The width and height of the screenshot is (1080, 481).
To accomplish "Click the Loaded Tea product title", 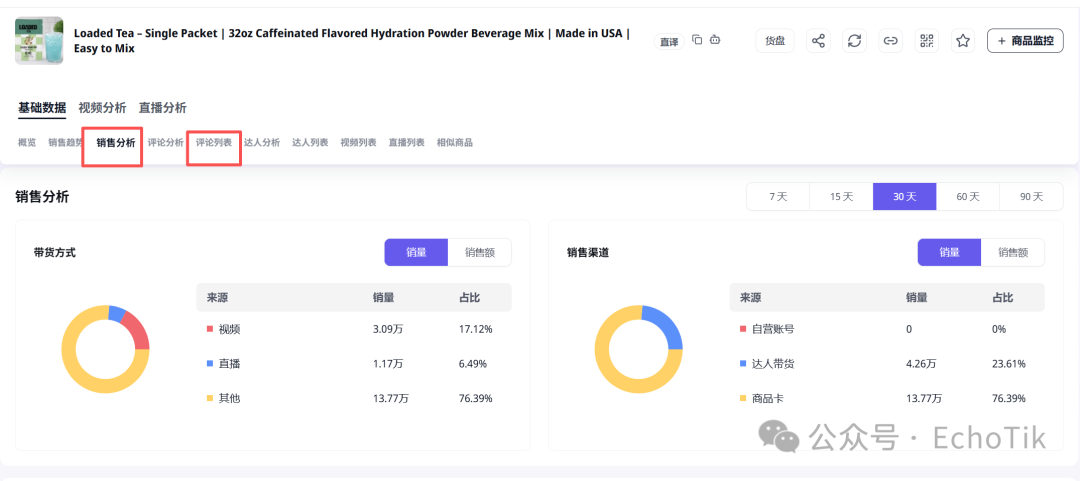I will (351, 41).
